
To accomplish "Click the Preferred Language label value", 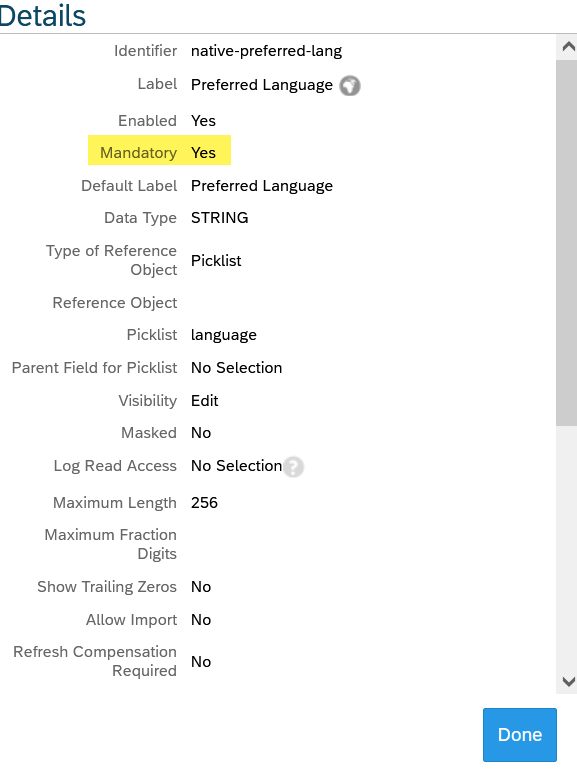I will point(262,85).
